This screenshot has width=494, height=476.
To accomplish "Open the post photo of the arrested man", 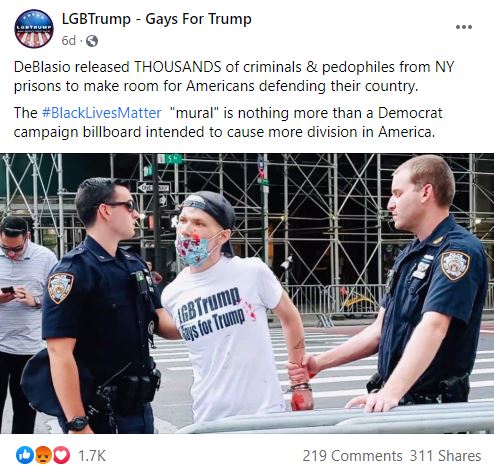I will click(247, 293).
